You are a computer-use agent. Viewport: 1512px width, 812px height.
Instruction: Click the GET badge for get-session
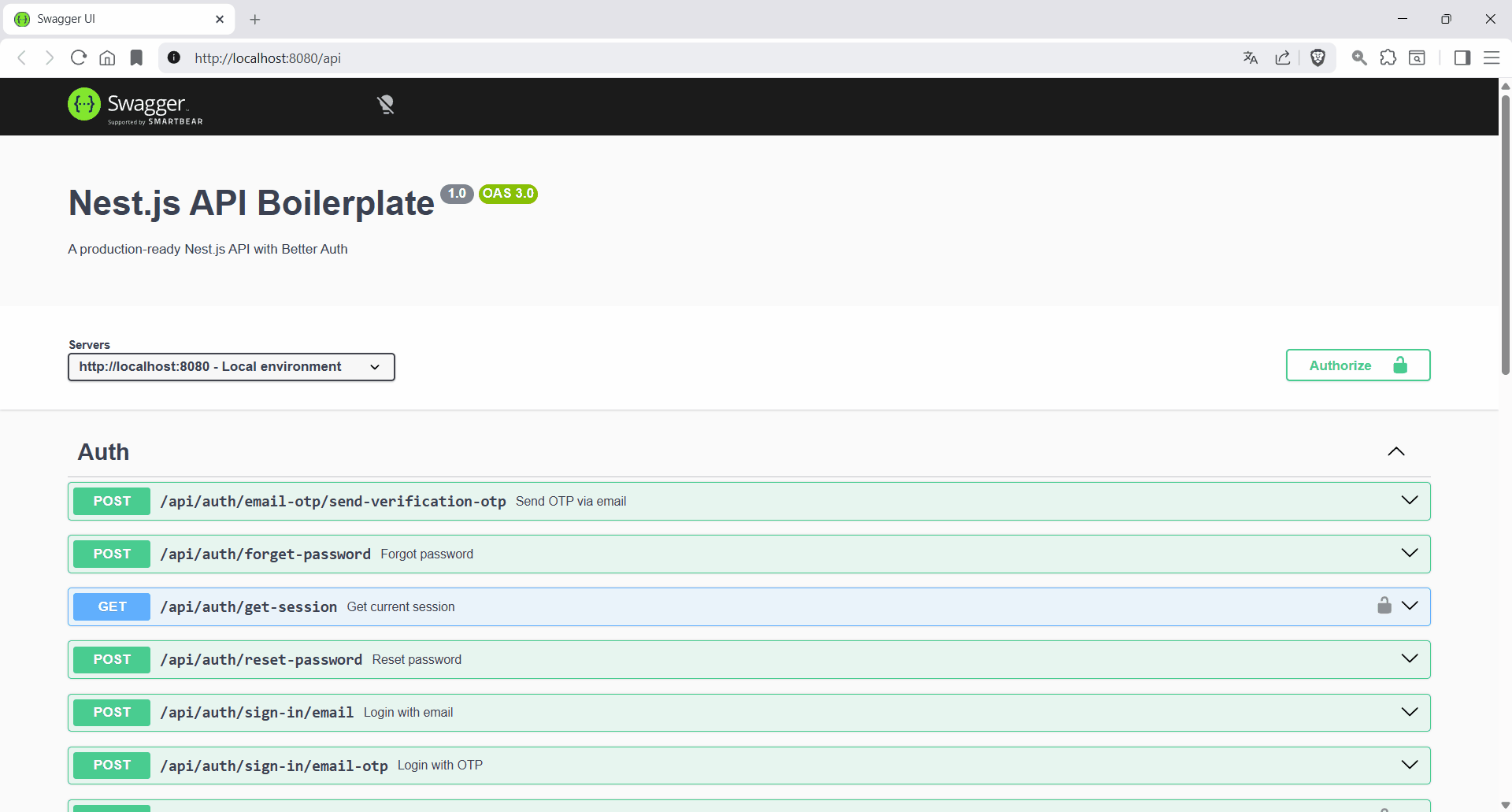pos(112,606)
